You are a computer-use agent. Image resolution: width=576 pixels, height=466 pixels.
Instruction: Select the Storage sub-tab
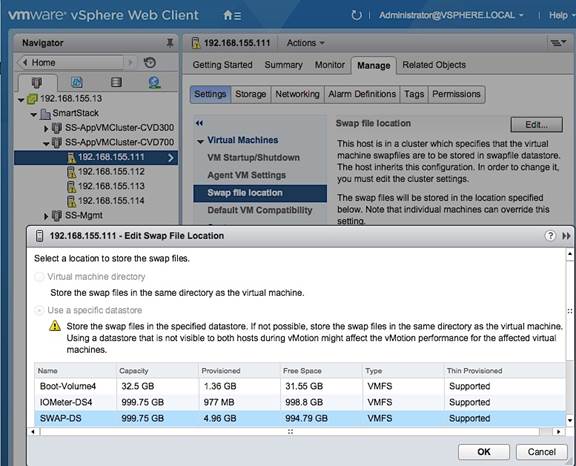click(x=251, y=94)
